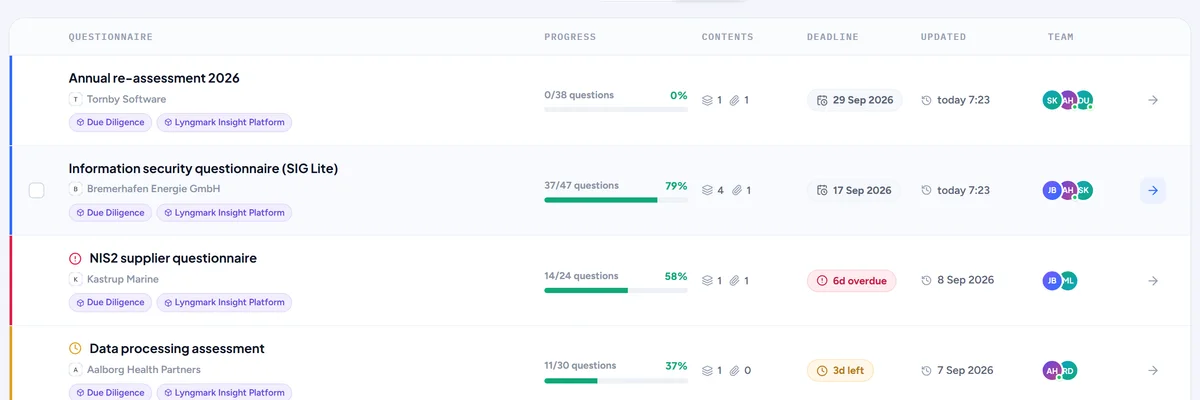
Task: Sort by Updated column header
Action: click(x=943, y=37)
